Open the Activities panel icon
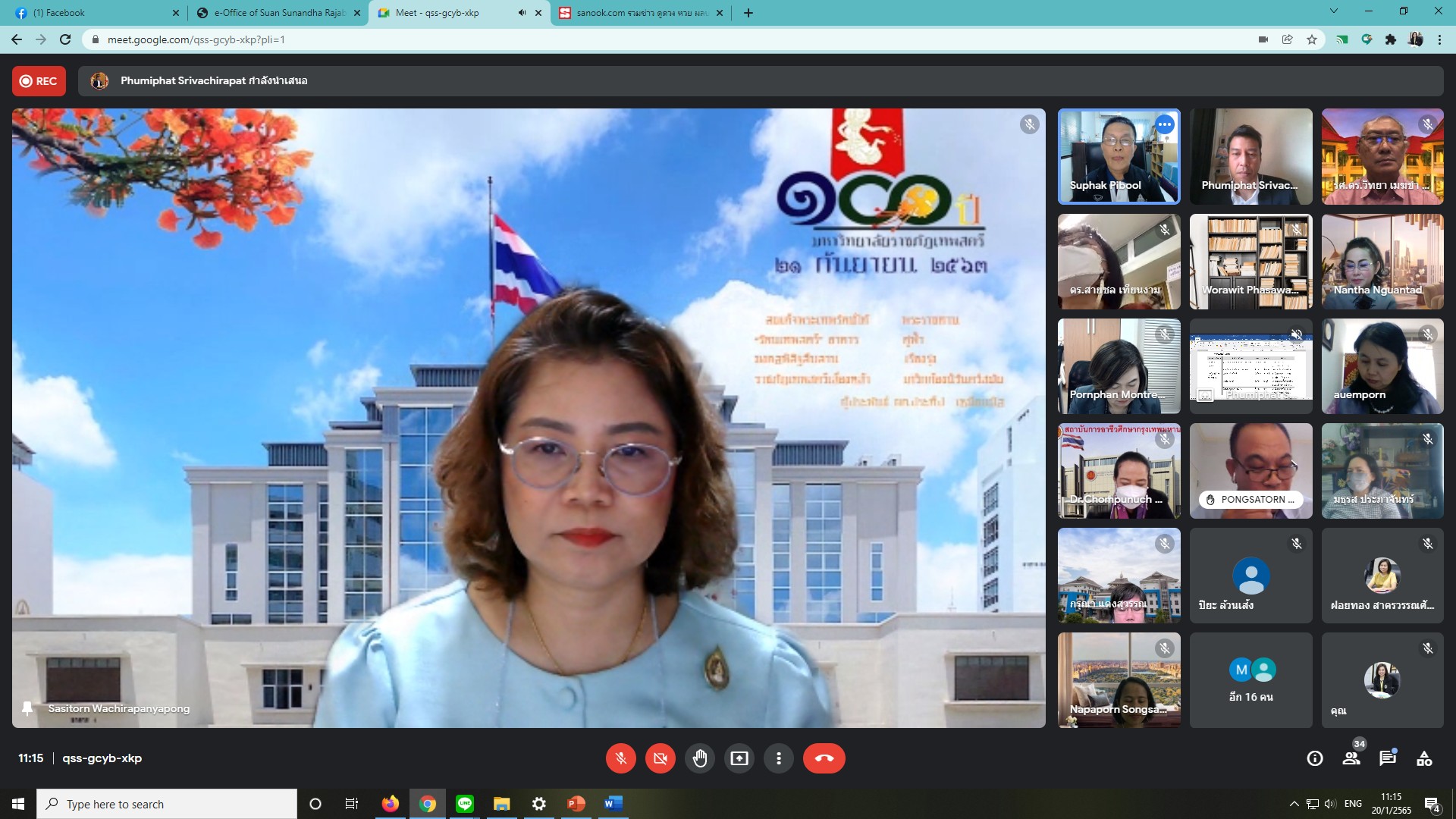Screen dimensions: 1456x819 tap(1424, 758)
